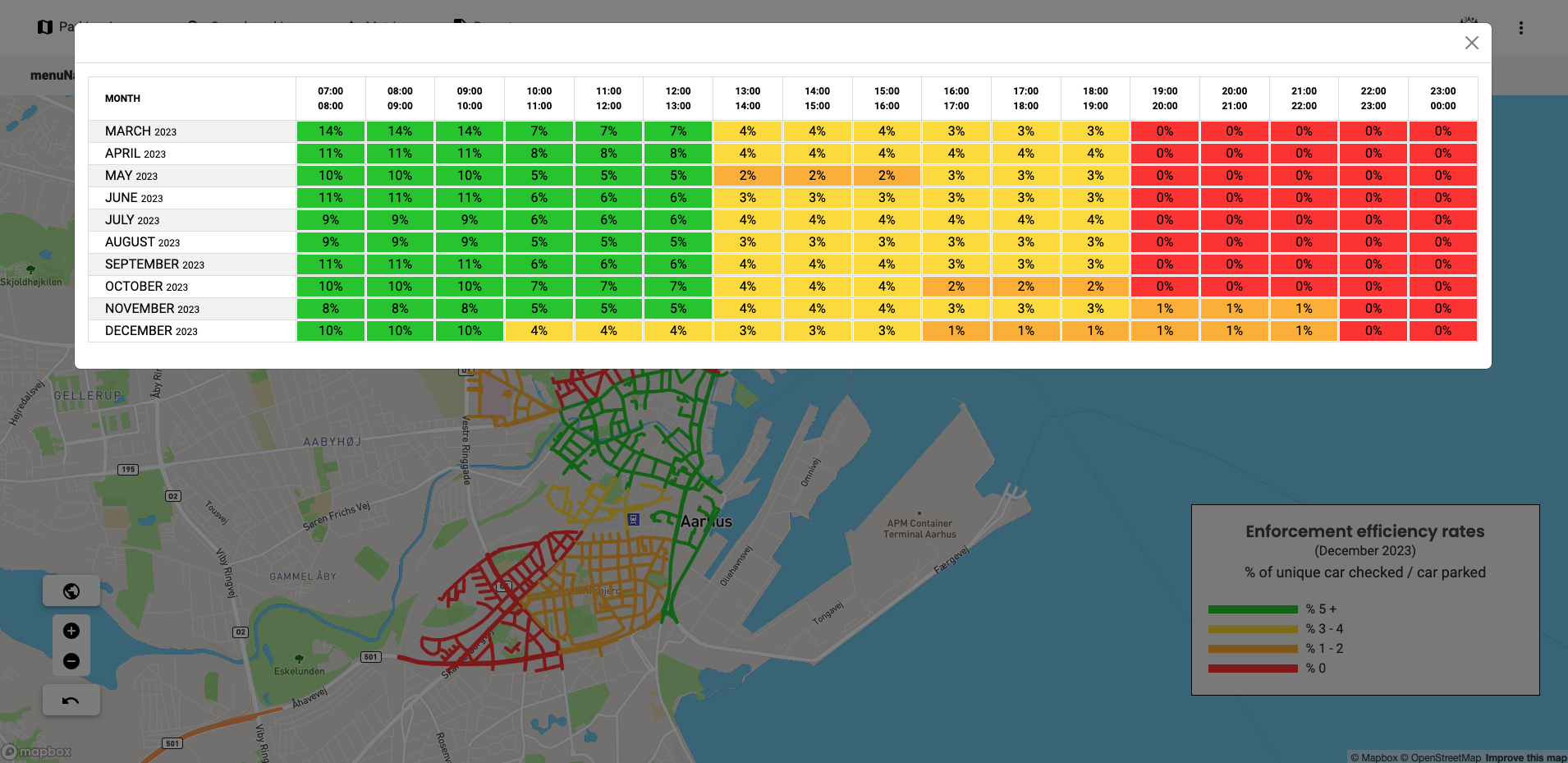
Task: Click December 2023 21:00-22:00 cell showing 1%
Action: pos(1304,331)
